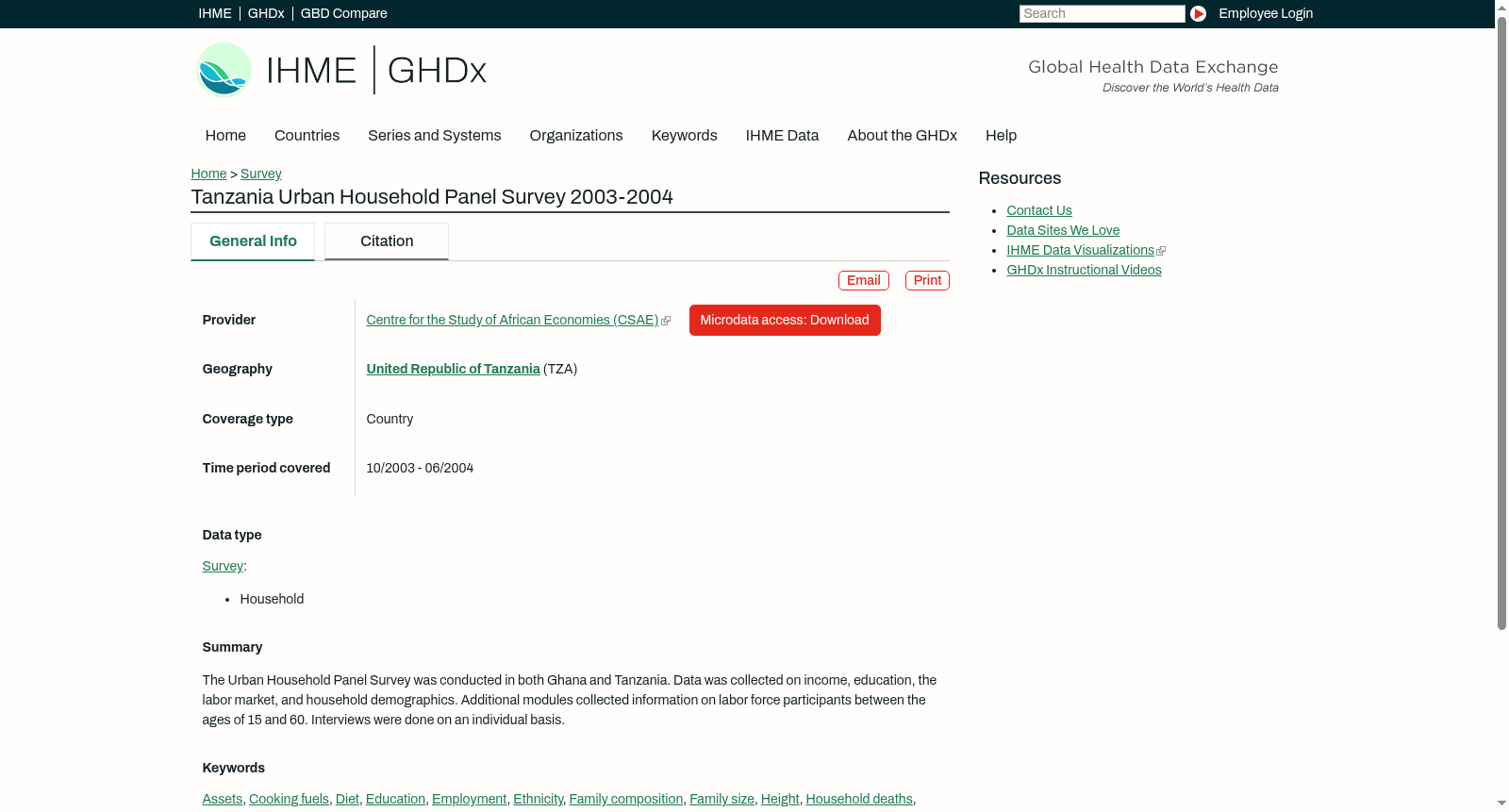Open the Keywords menu item
This screenshot has height=812, width=1509.
point(685,136)
